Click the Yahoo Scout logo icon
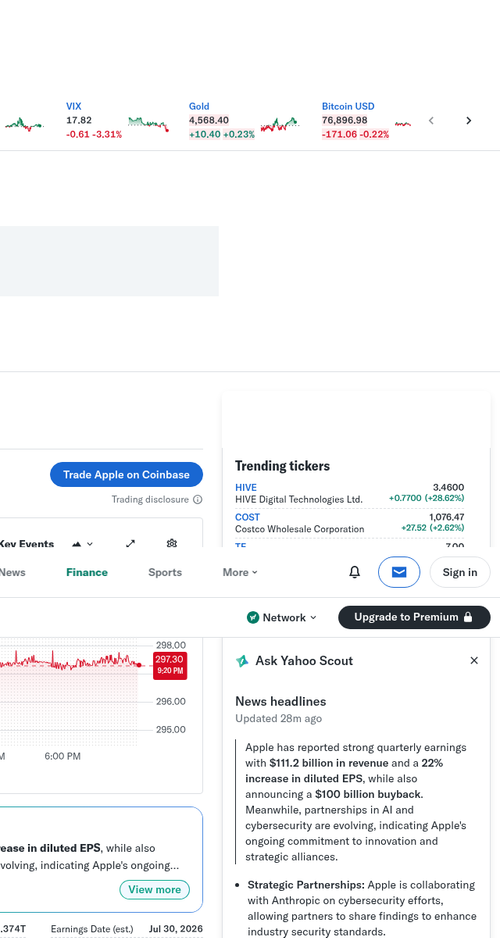This screenshot has width=500, height=938. coord(242,661)
